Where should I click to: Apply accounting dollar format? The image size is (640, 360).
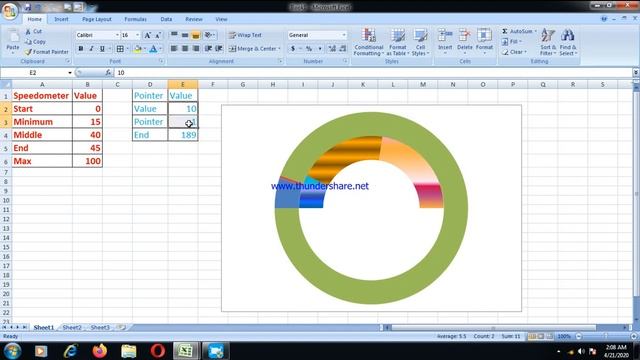coord(293,49)
